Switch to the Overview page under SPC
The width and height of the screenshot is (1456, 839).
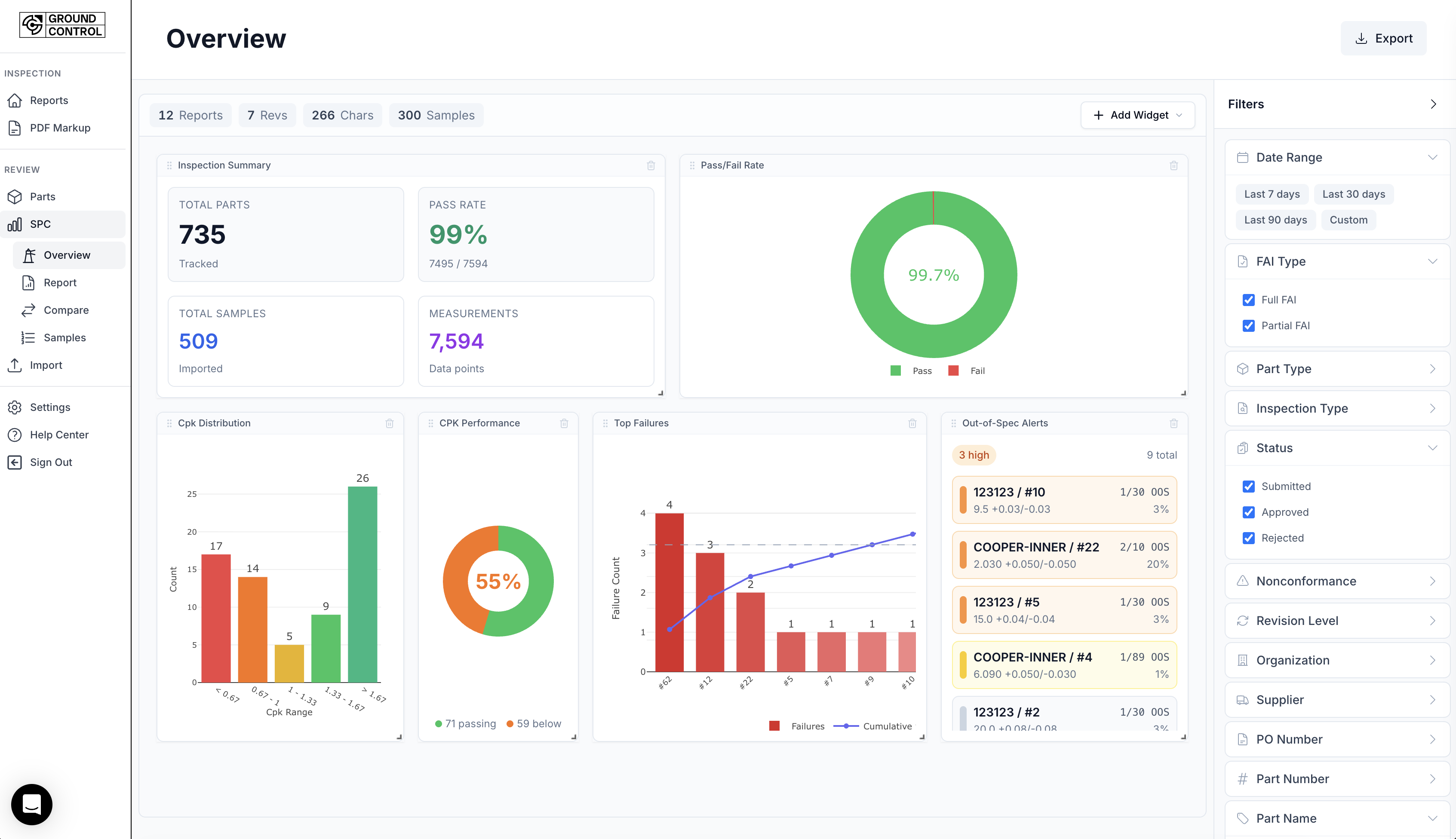[x=68, y=255]
